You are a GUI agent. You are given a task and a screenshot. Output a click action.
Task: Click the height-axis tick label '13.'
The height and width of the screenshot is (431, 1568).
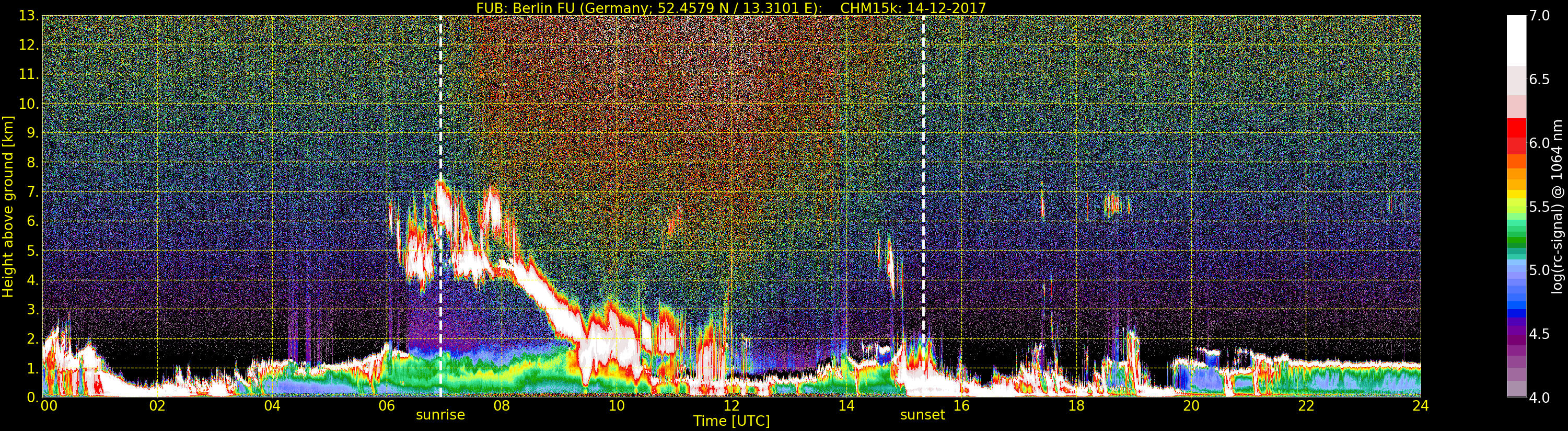pyautogui.click(x=29, y=16)
